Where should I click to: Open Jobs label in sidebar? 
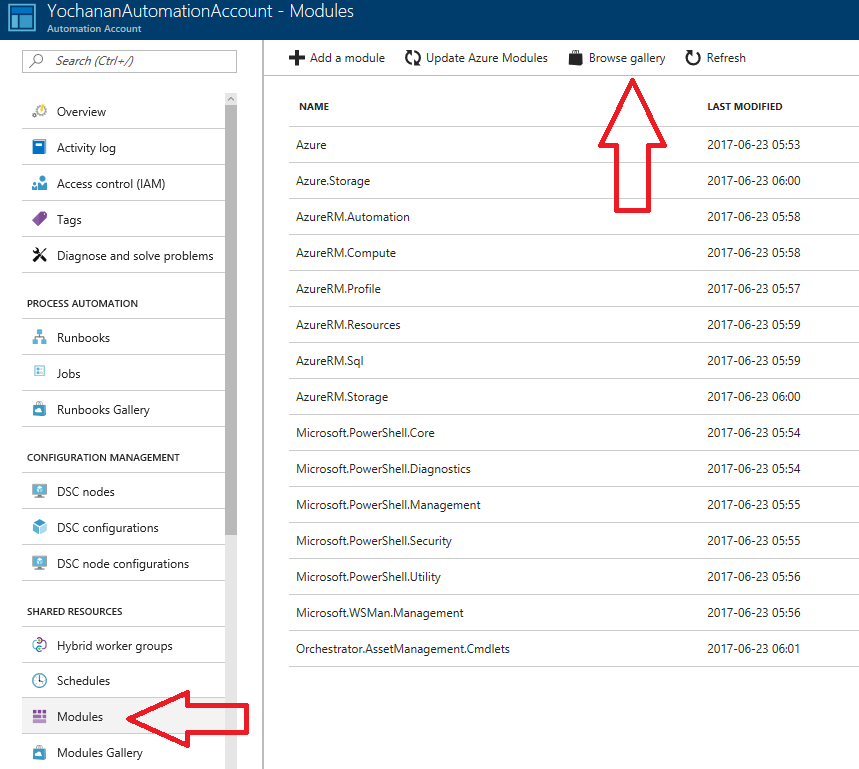(68, 374)
